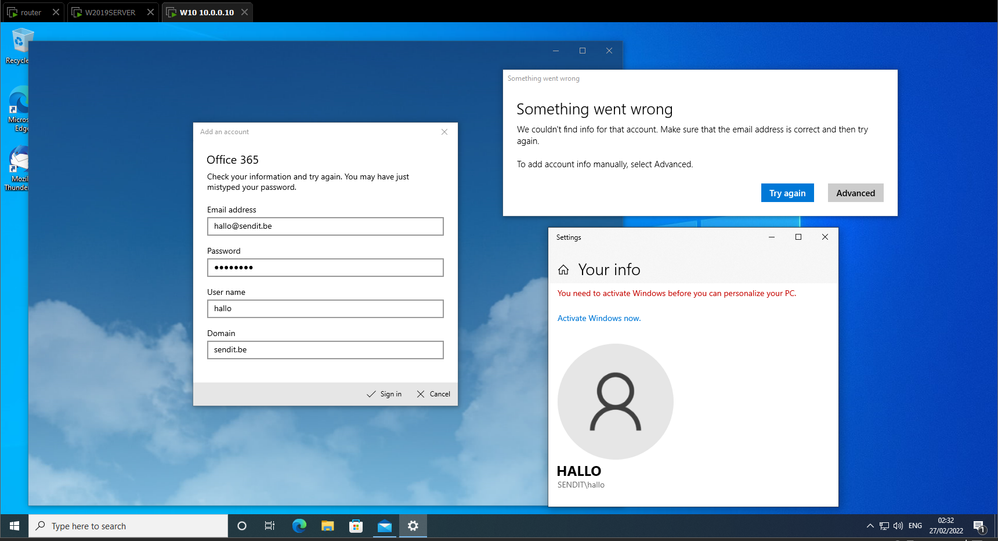Switch to Mail app in the taskbar

(x=384, y=526)
